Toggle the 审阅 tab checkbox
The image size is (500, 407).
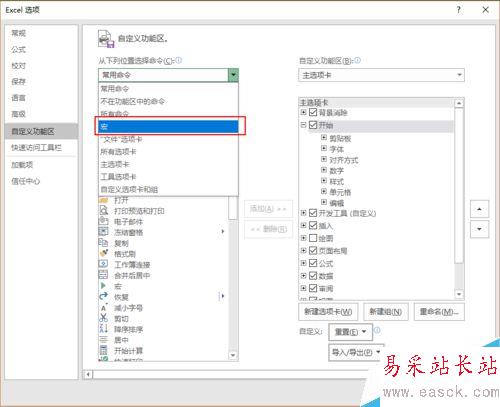click(313, 288)
